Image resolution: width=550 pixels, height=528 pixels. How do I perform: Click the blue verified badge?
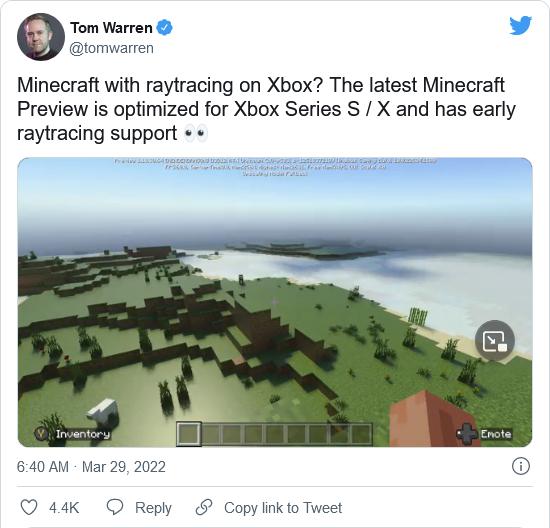pos(164,28)
